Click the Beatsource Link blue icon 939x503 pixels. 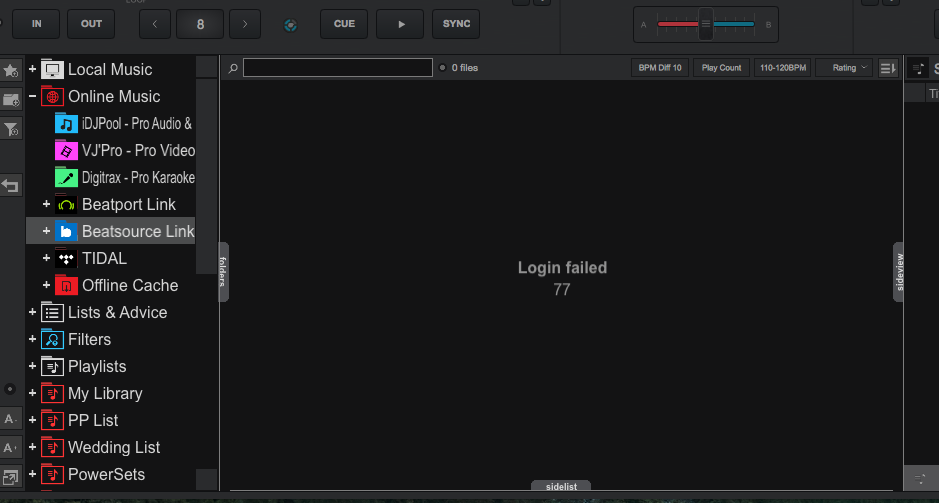(x=66, y=231)
